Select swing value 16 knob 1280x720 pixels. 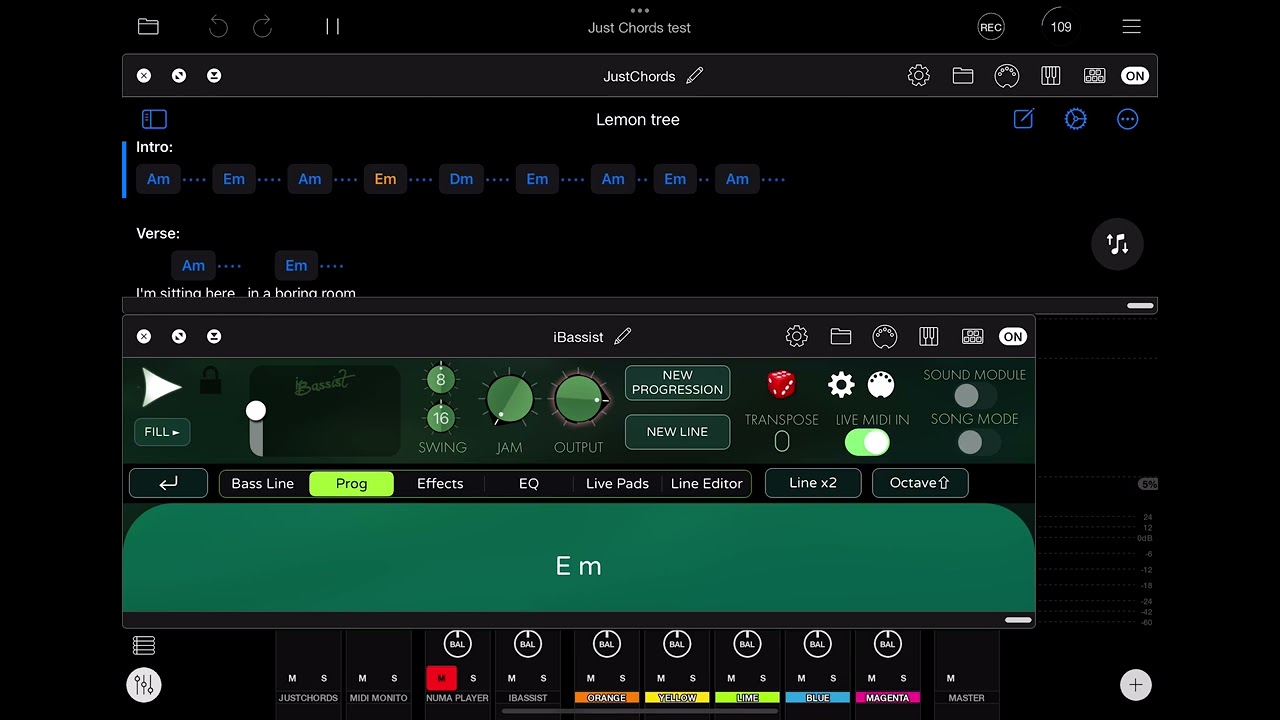pos(440,418)
